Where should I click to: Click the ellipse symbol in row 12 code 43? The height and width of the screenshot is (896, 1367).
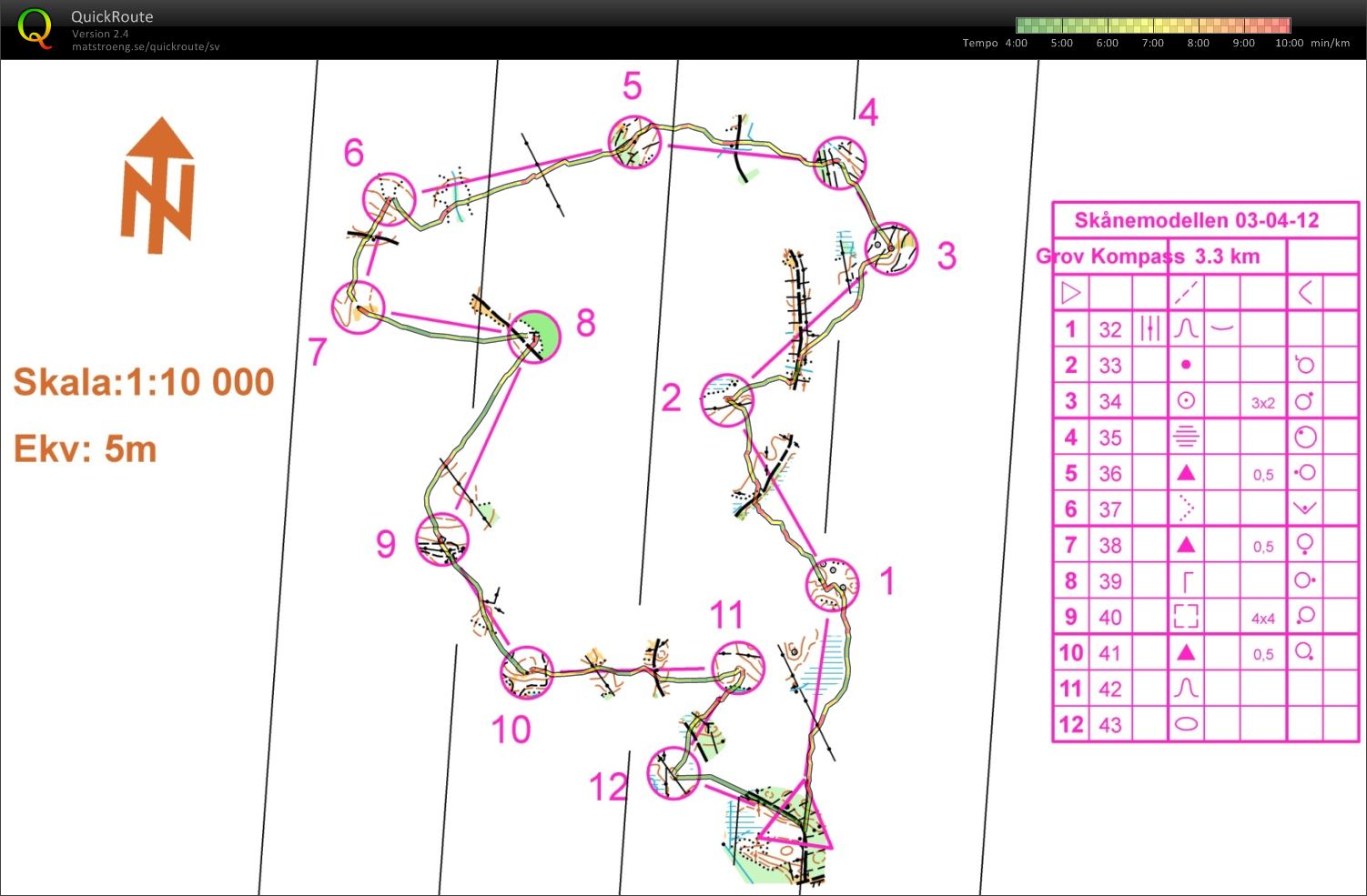tap(1185, 725)
